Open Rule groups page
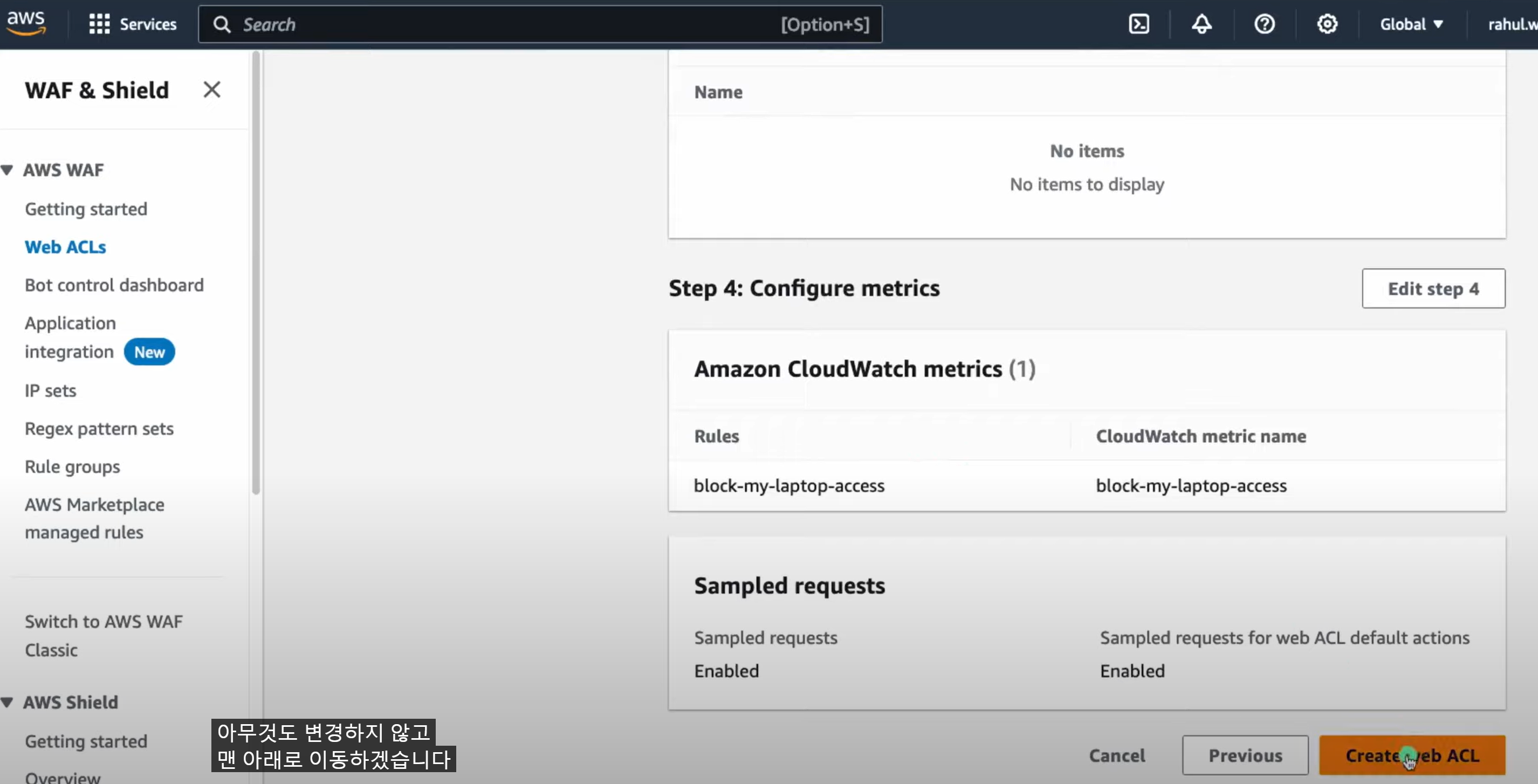 click(72, 467)
